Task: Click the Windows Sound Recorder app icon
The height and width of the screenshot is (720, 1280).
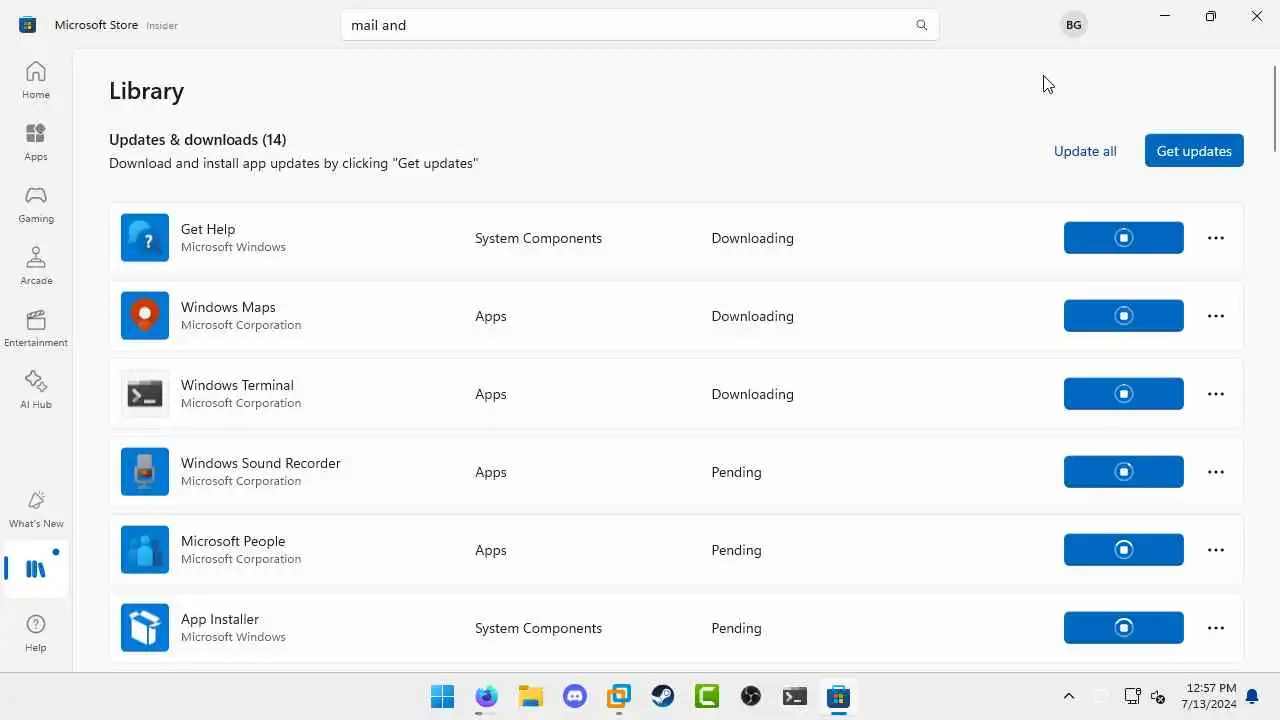Action: (145, 472)
